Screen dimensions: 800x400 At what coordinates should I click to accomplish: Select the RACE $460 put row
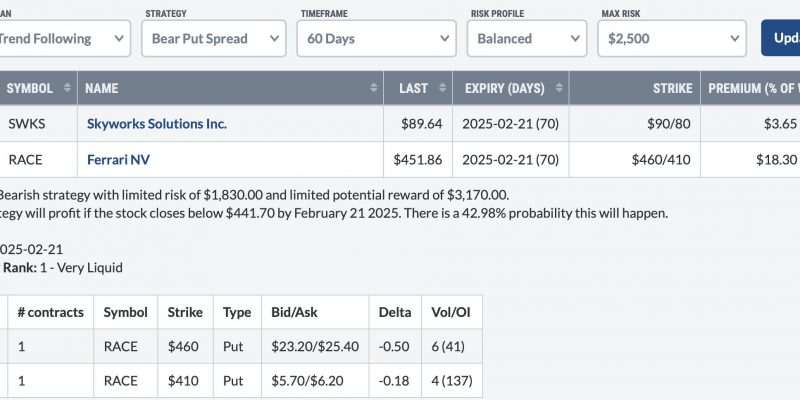[241, 346]
